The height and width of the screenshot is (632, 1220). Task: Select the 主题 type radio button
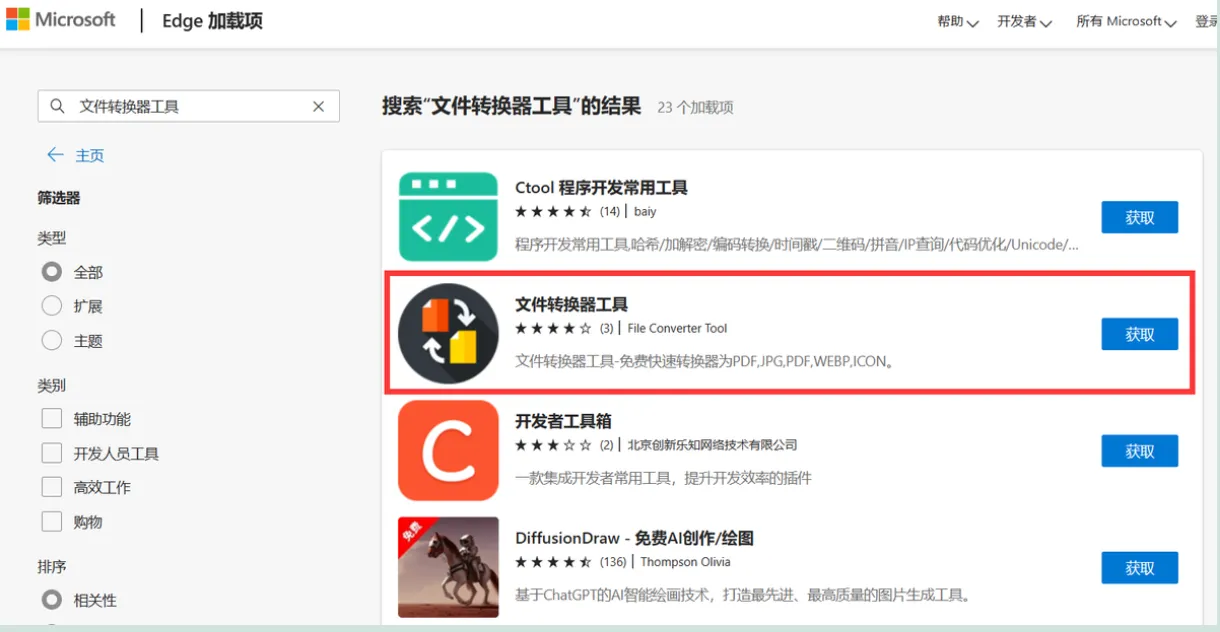52,341
